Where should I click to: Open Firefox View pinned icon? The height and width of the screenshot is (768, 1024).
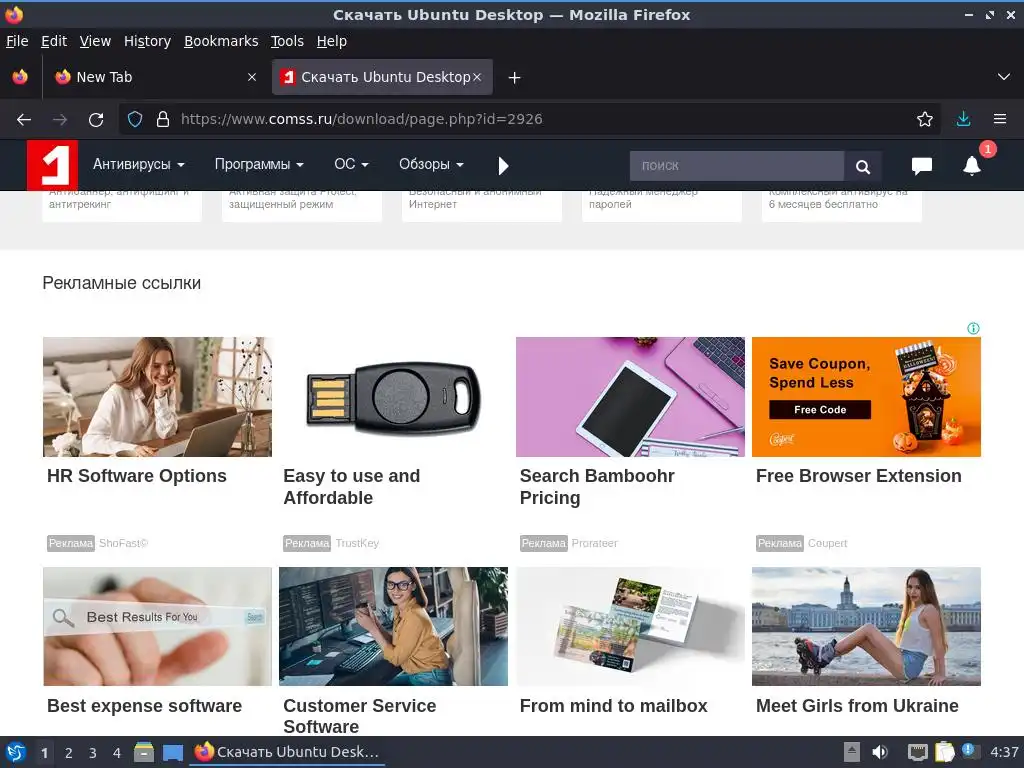pyautogui.click(x=20, y=77)
